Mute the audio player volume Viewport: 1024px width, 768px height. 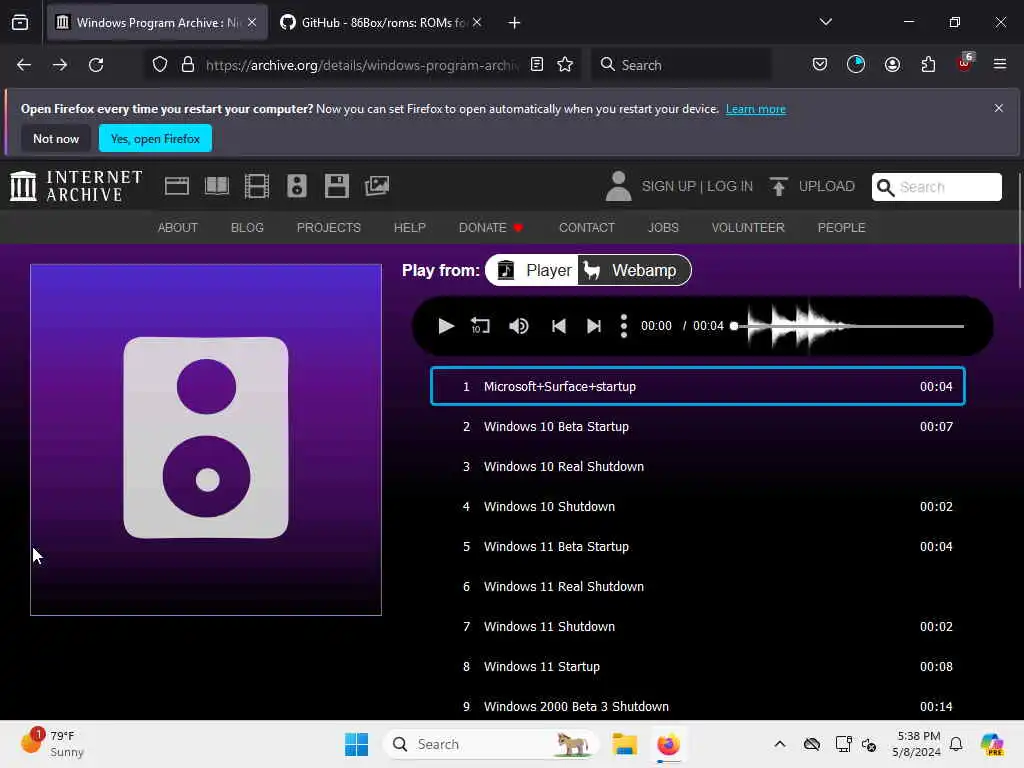[x=519, y=326]
